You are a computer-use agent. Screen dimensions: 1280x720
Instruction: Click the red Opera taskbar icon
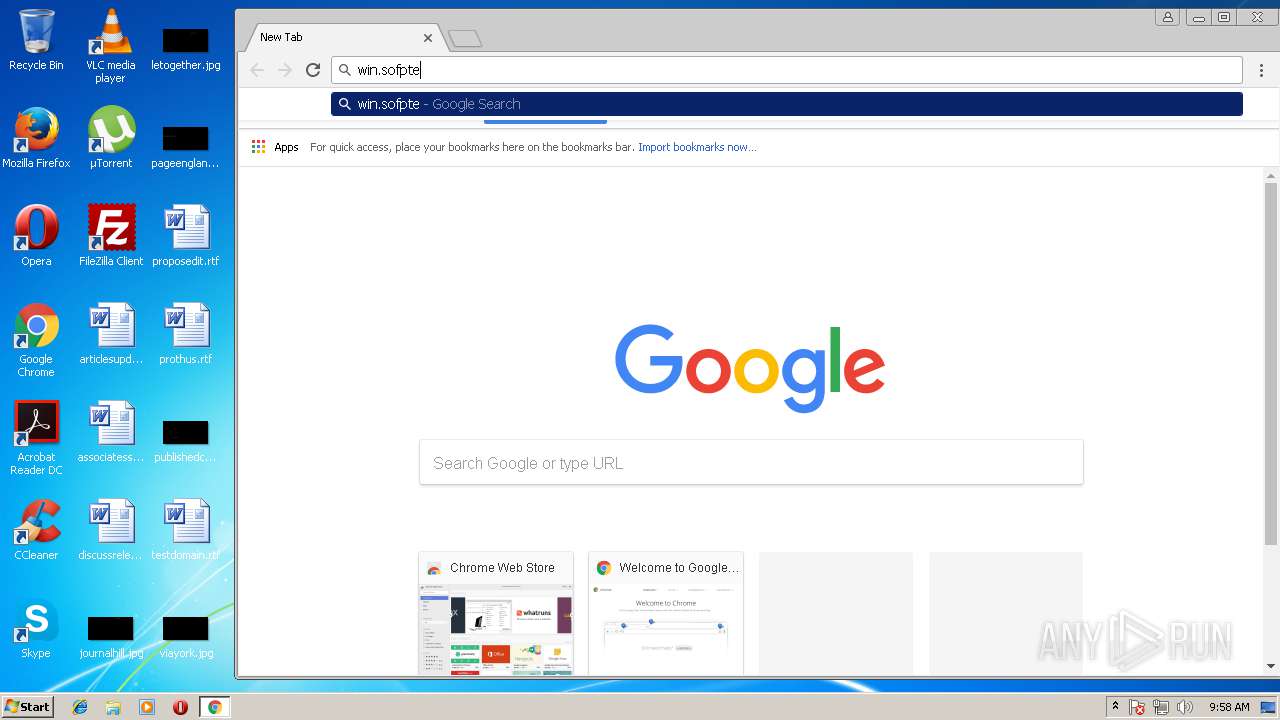(x=180, y=707)
